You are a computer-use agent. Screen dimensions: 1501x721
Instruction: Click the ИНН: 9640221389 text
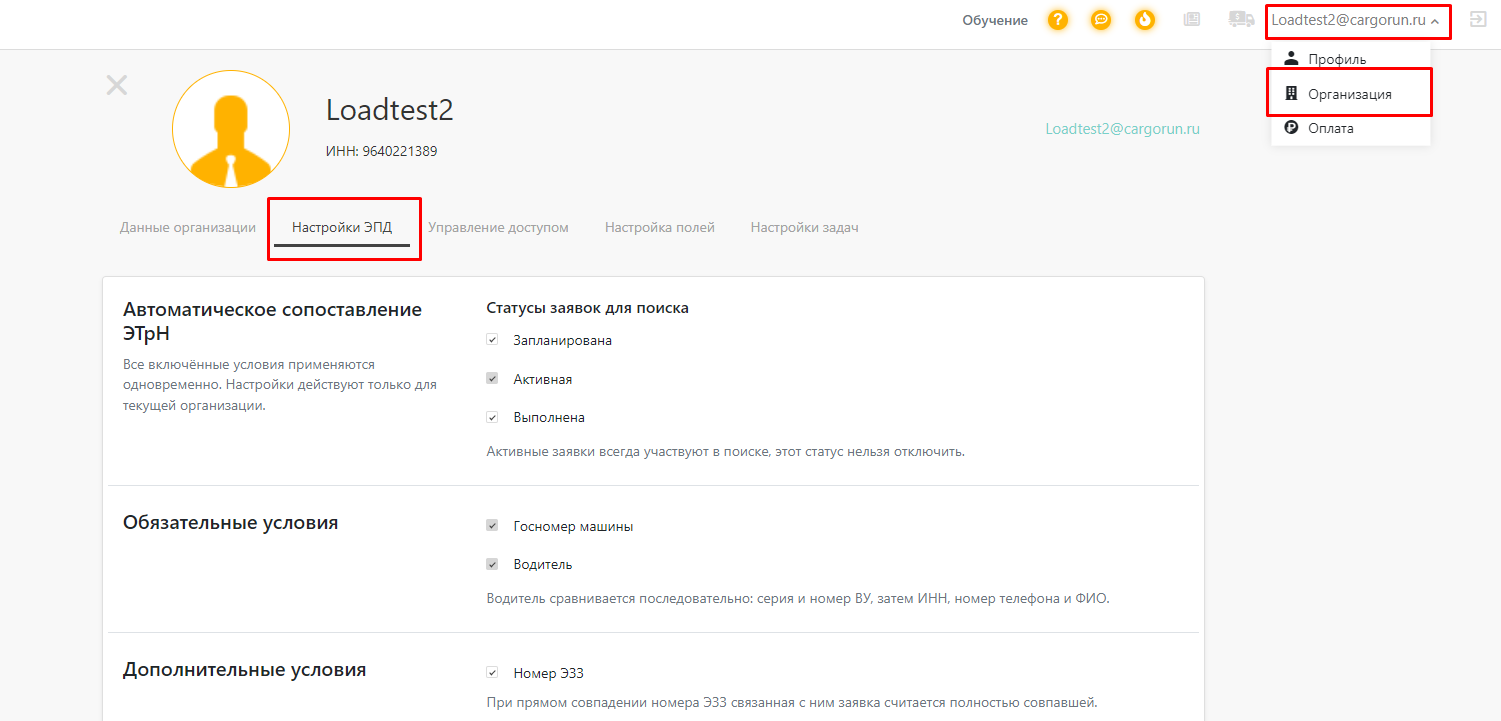381,152
